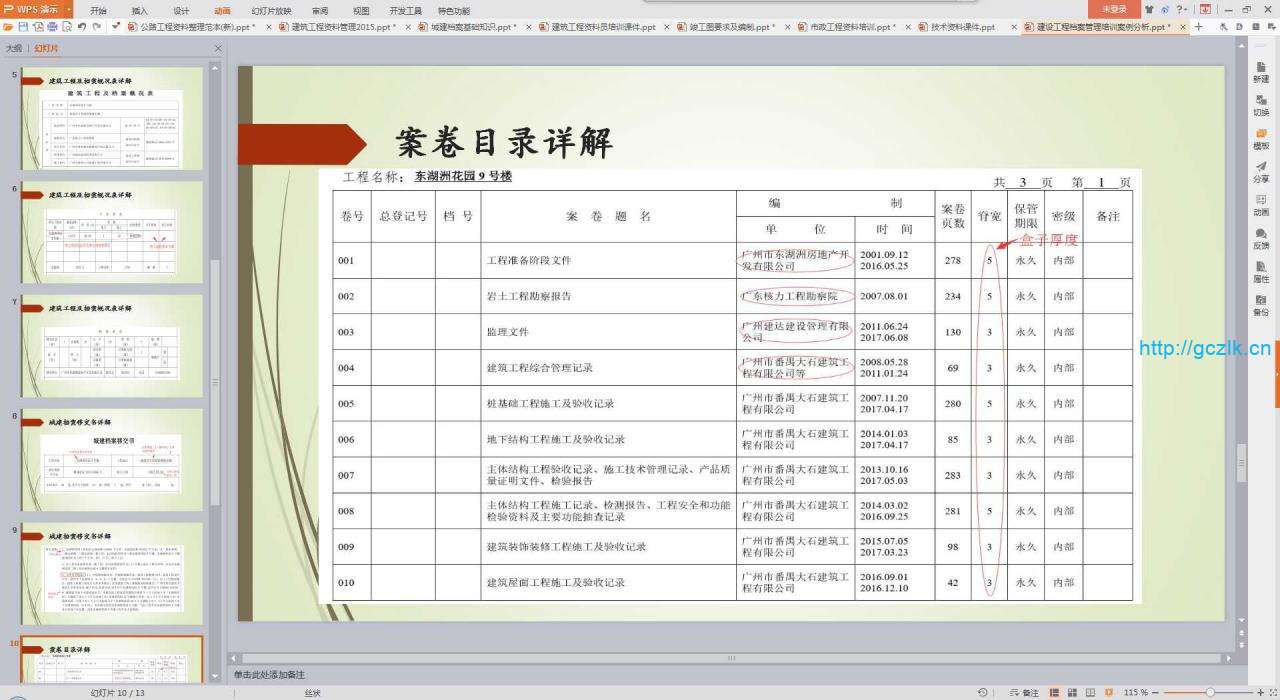Click the Save icon in quick access toolbar

[22, 27]
